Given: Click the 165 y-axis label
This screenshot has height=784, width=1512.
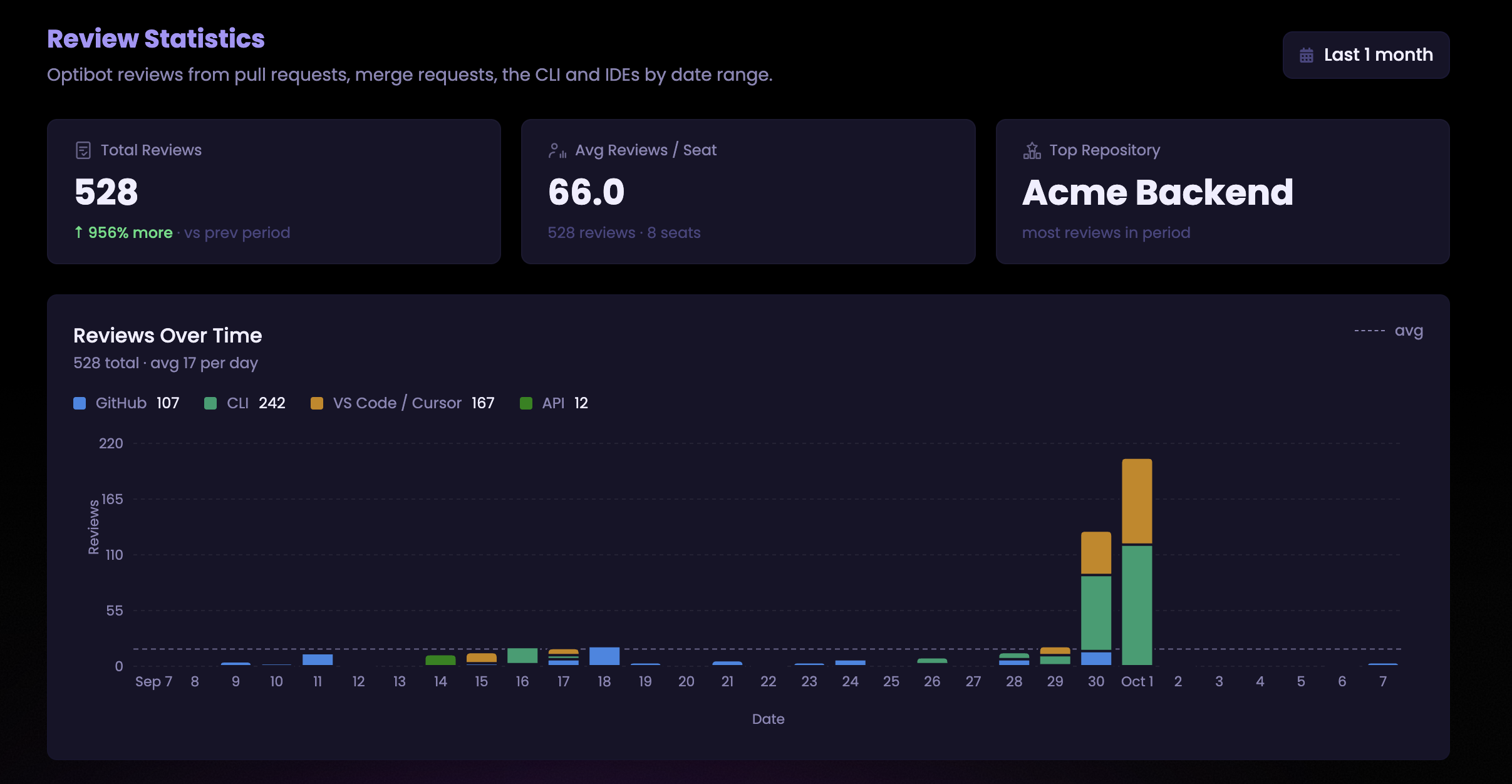Looking at the screenshot, I should [112, 499].
